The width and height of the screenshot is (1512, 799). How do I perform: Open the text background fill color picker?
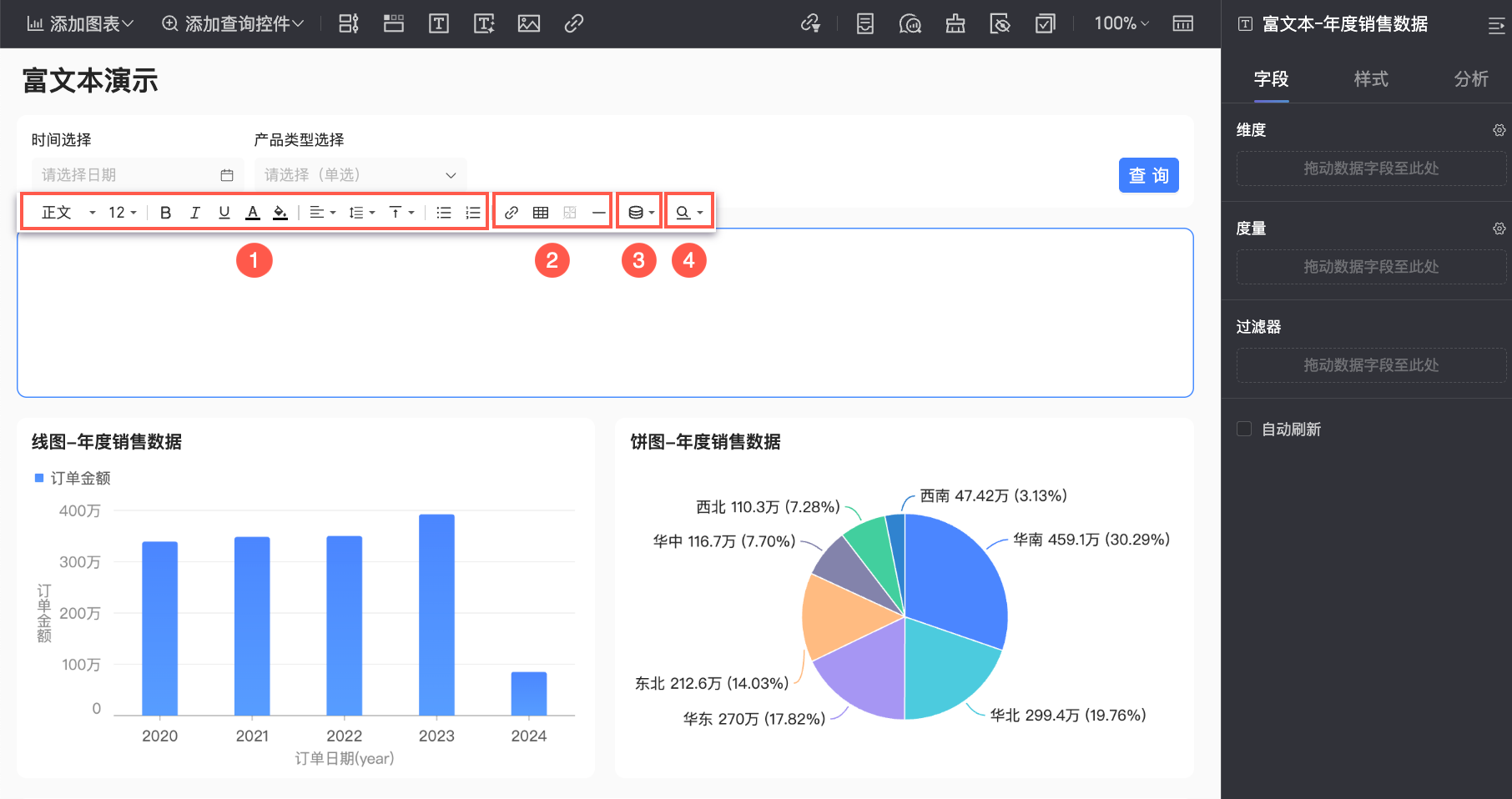pyautogui.click(x=280, y=213)
